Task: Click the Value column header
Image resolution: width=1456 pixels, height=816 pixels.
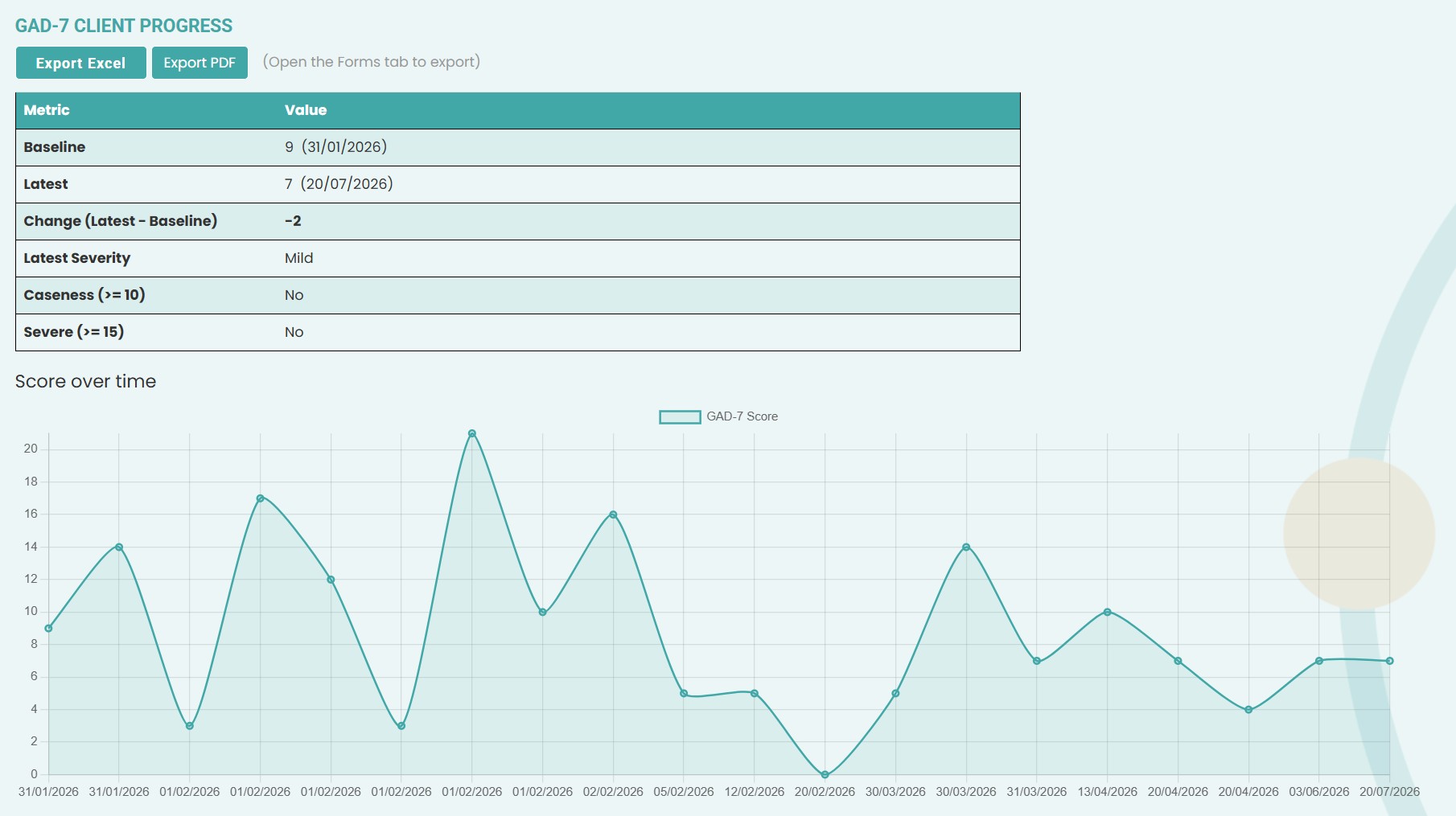Action: point(306,110)
